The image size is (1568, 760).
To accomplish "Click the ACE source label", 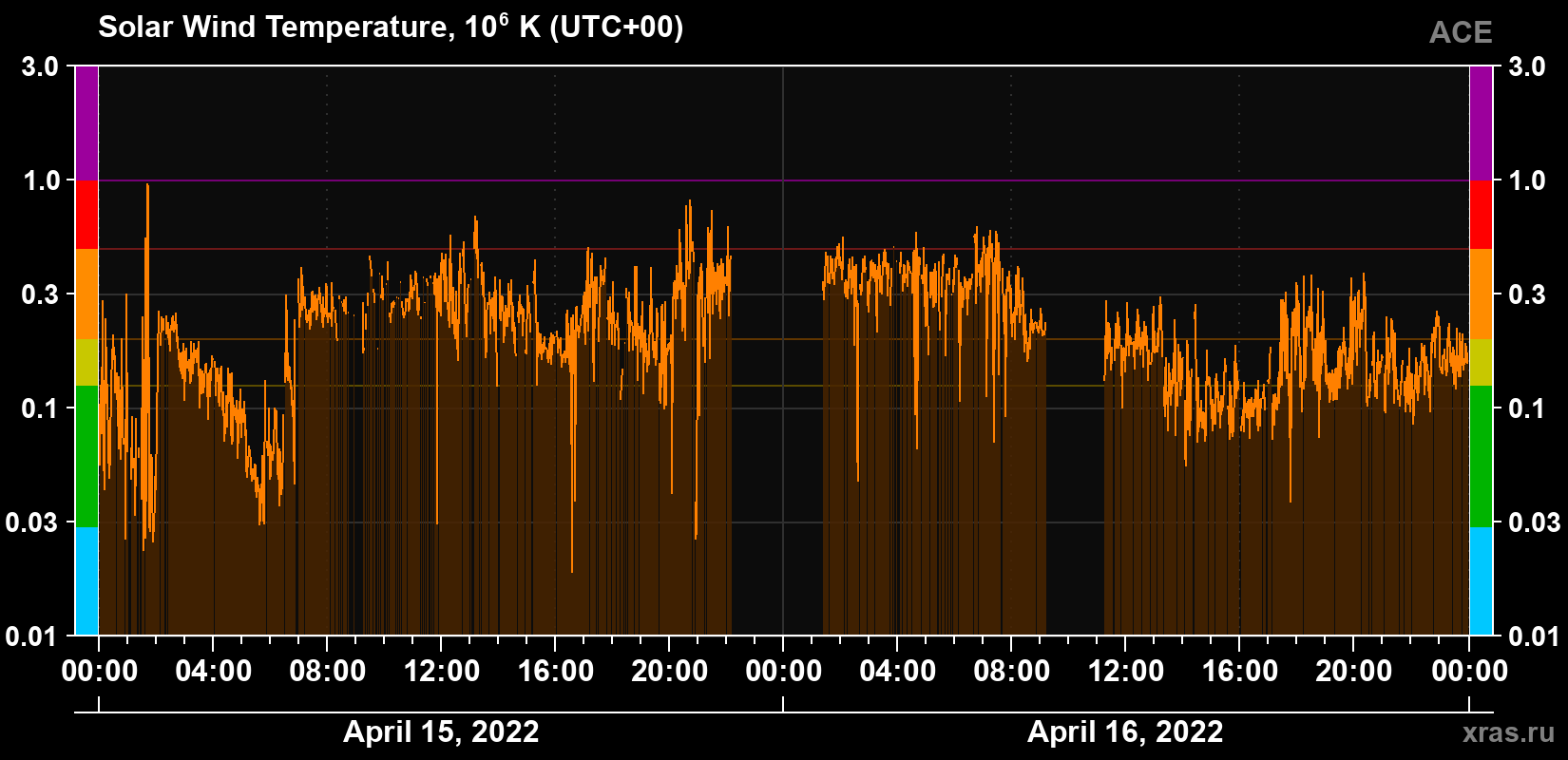I will tap(1461, 32).
